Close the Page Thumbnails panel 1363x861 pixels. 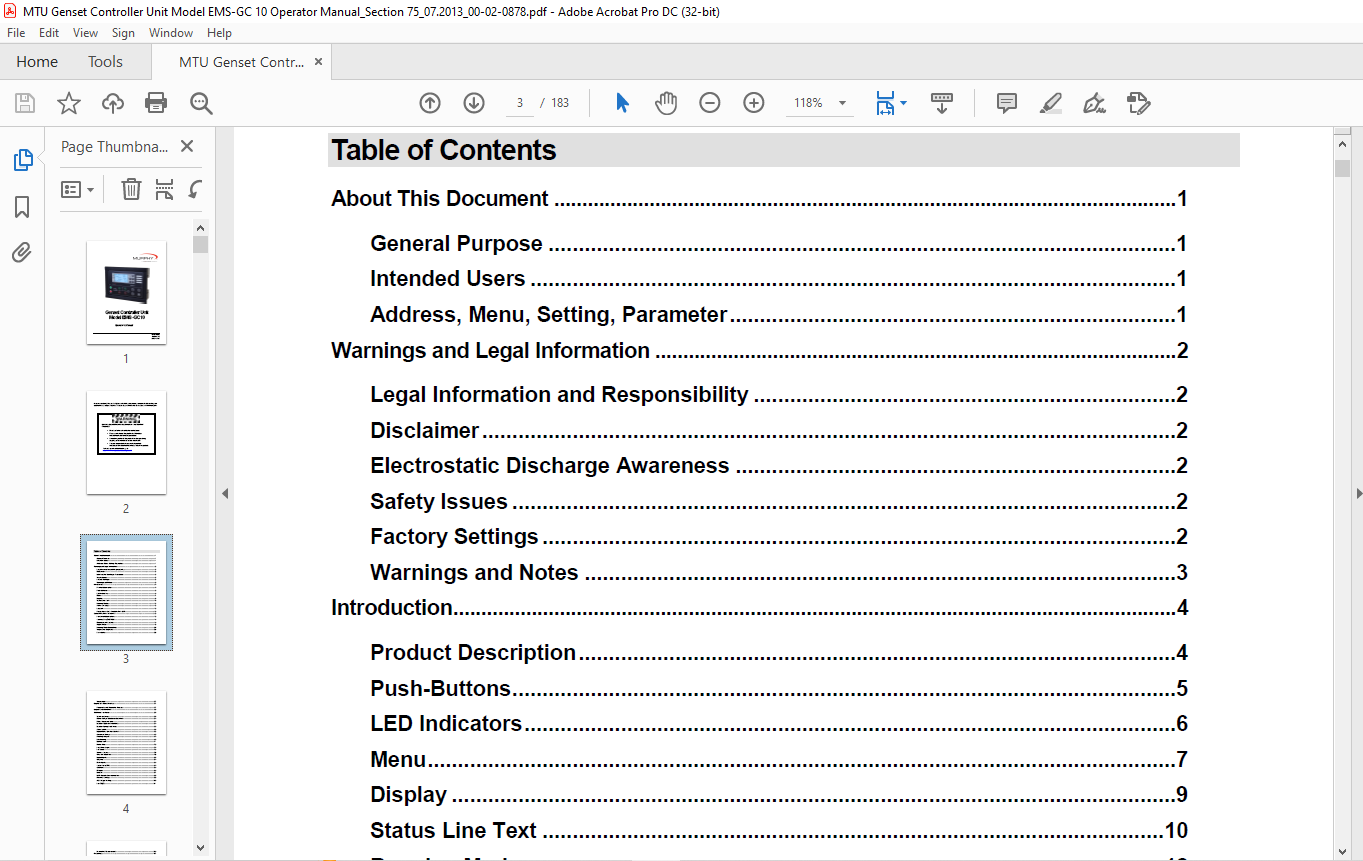pos(187,146)
